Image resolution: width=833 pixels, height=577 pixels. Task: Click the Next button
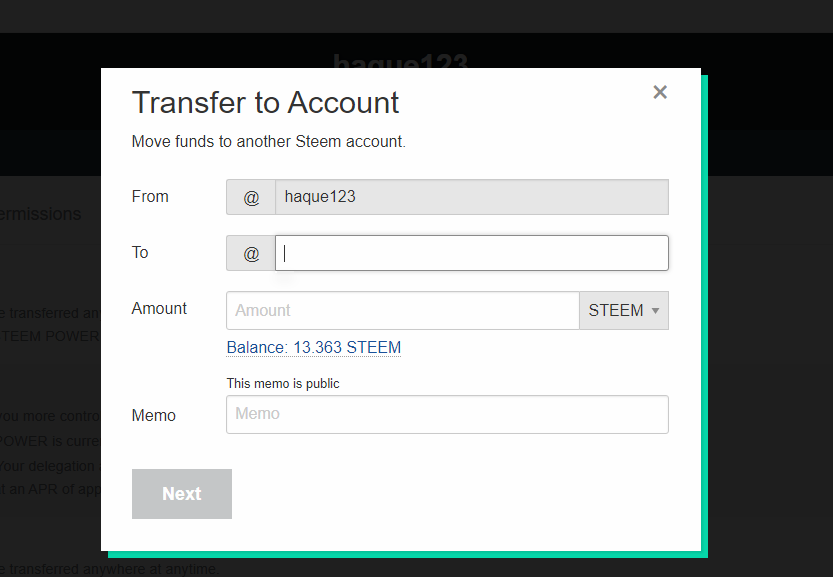click(182, 494)
